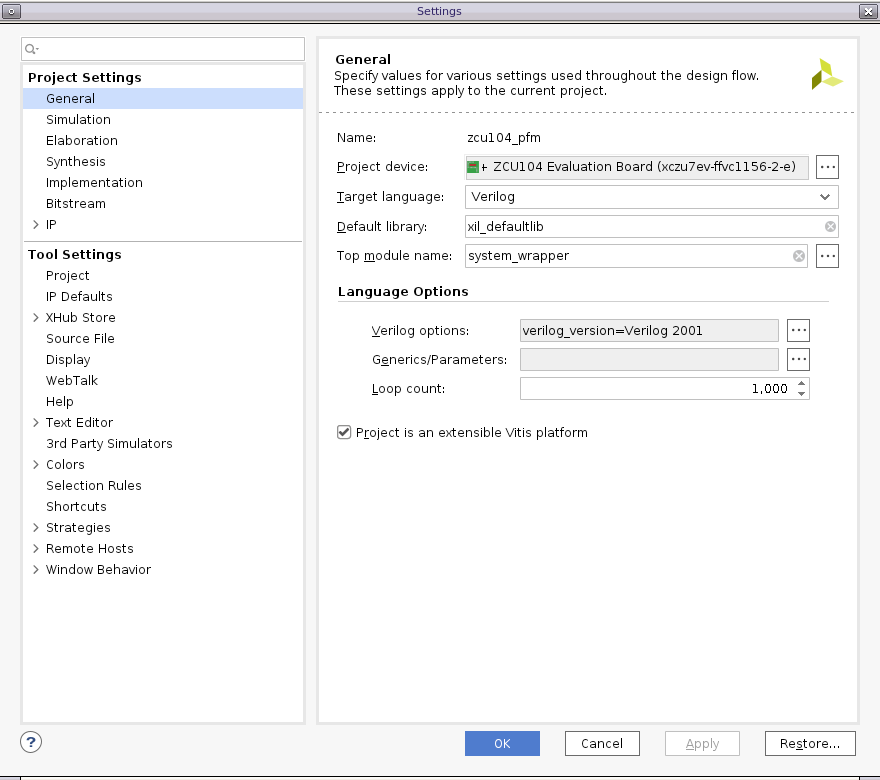The width and height of the screenshot is (880, 780).
Task: Select Bitstream settings category
Action: point(75,204)
